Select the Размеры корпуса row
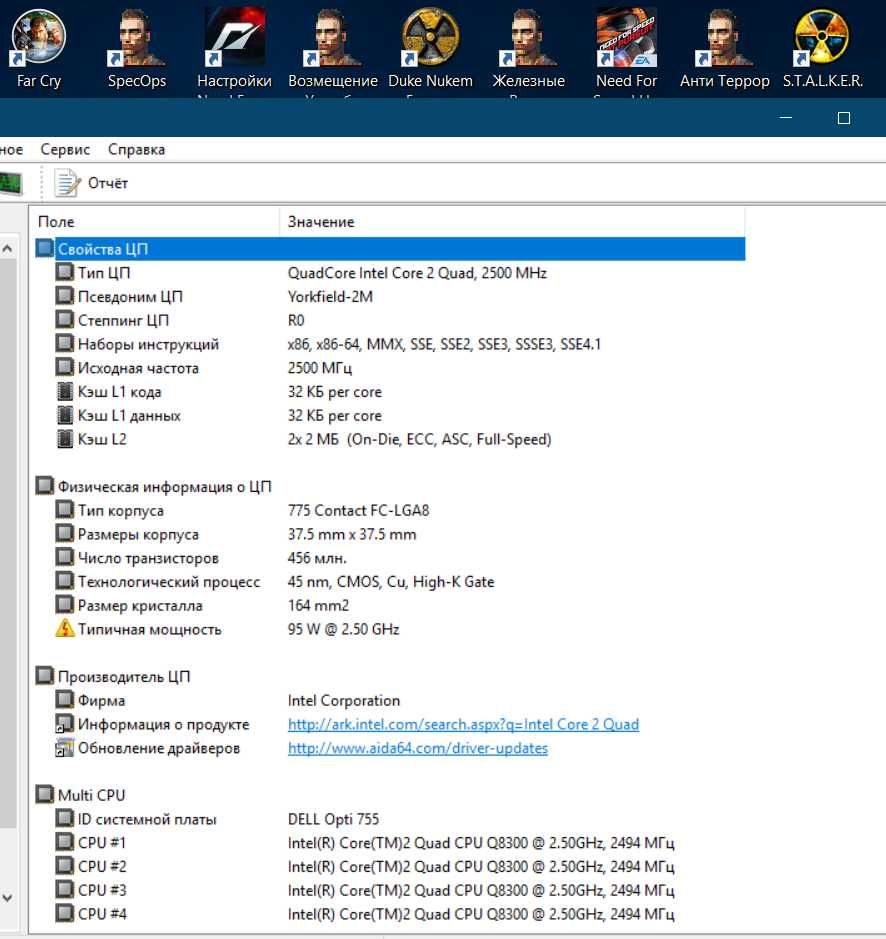 [390, 534]
